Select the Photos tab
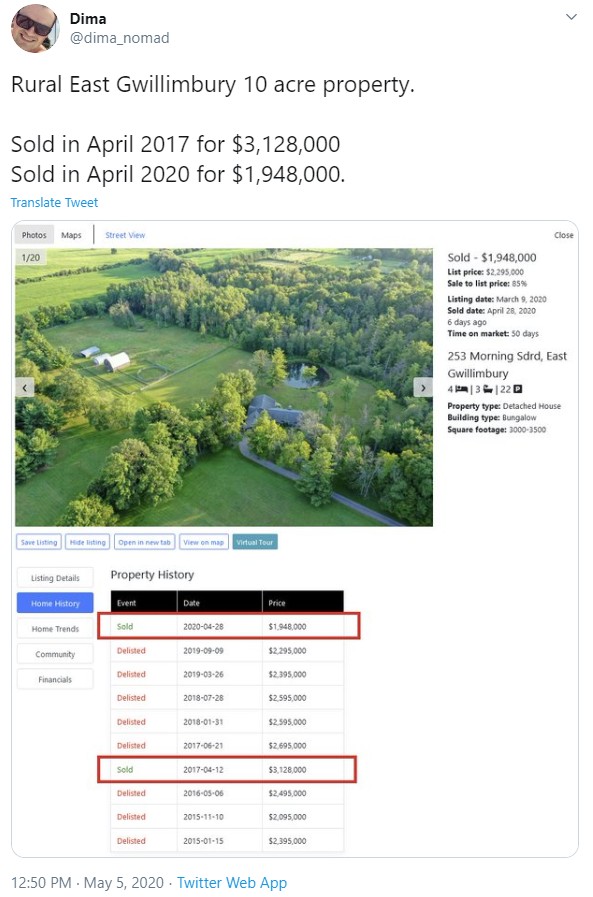This screenshot has width=593, height=897. 34,235
